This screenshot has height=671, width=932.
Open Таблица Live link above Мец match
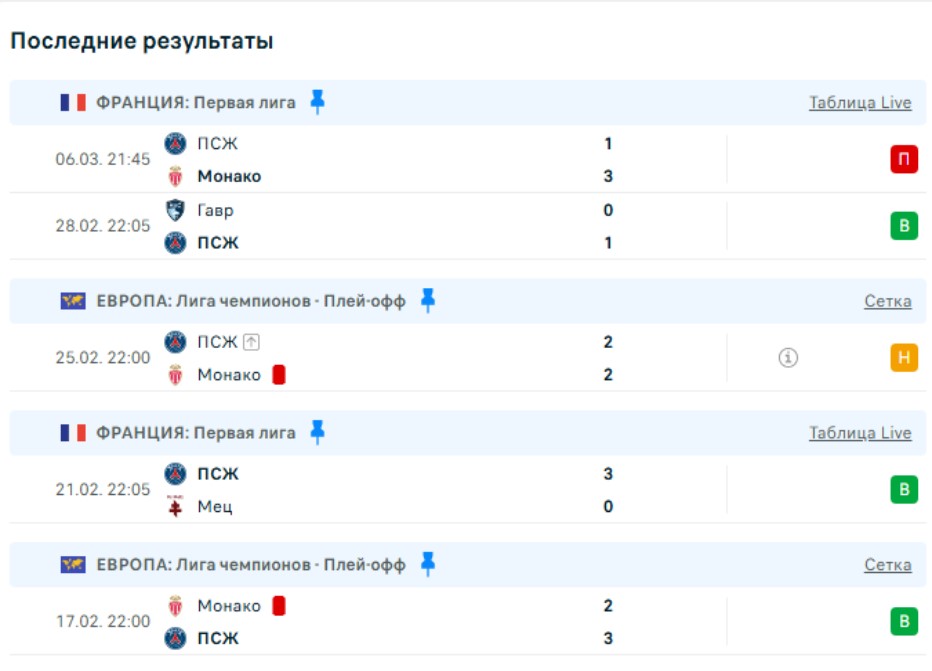coord(860,433)
